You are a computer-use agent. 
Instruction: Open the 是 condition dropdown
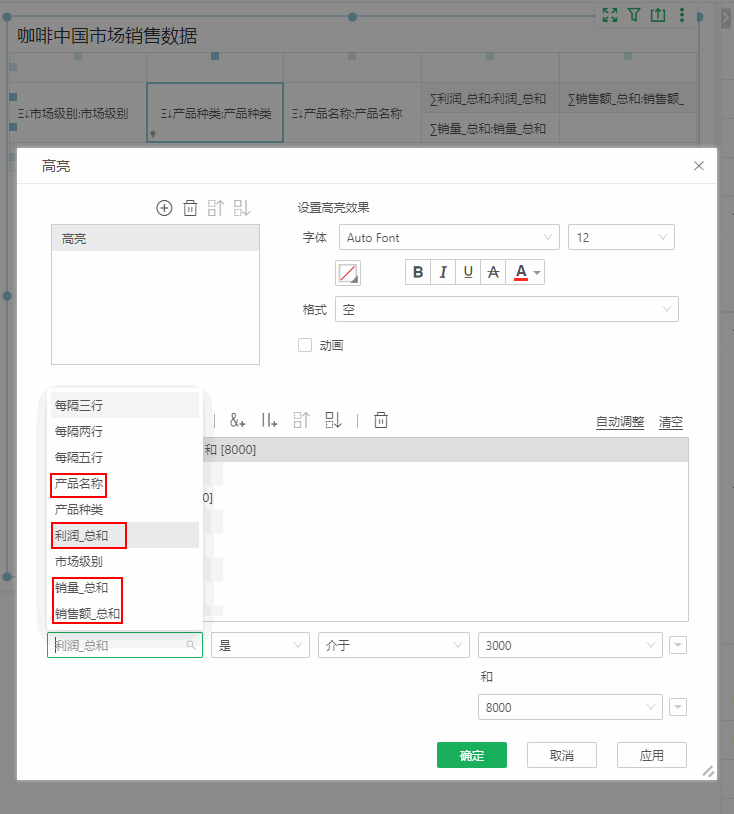tap(260, 645)
